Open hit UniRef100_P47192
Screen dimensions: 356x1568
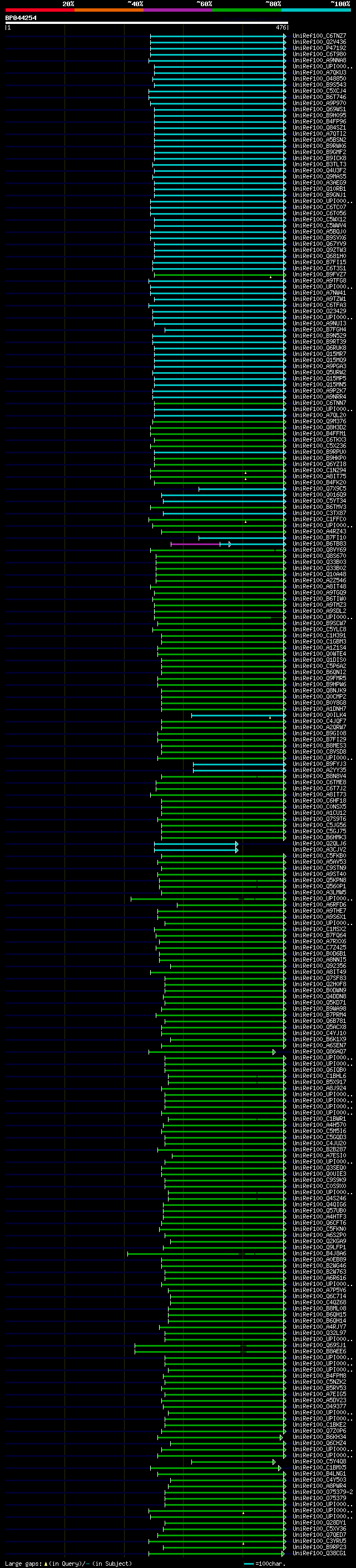(x=319, y=48)
